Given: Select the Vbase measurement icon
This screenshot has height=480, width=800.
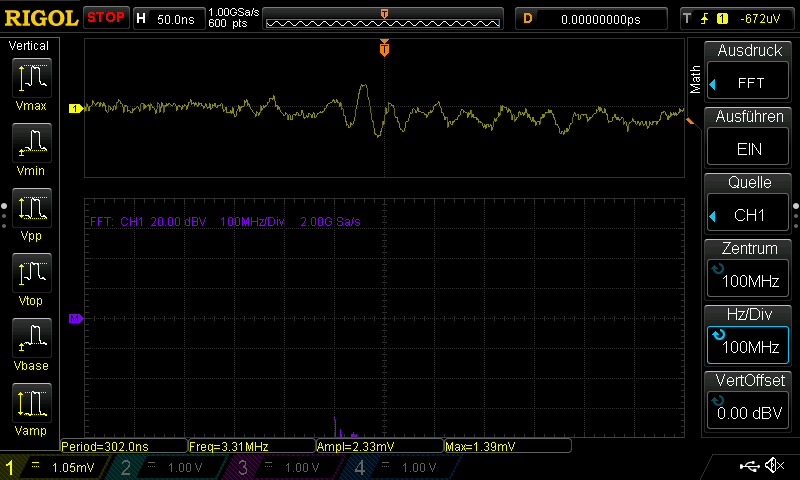Looking at the screenshot, I should point(32,338).
